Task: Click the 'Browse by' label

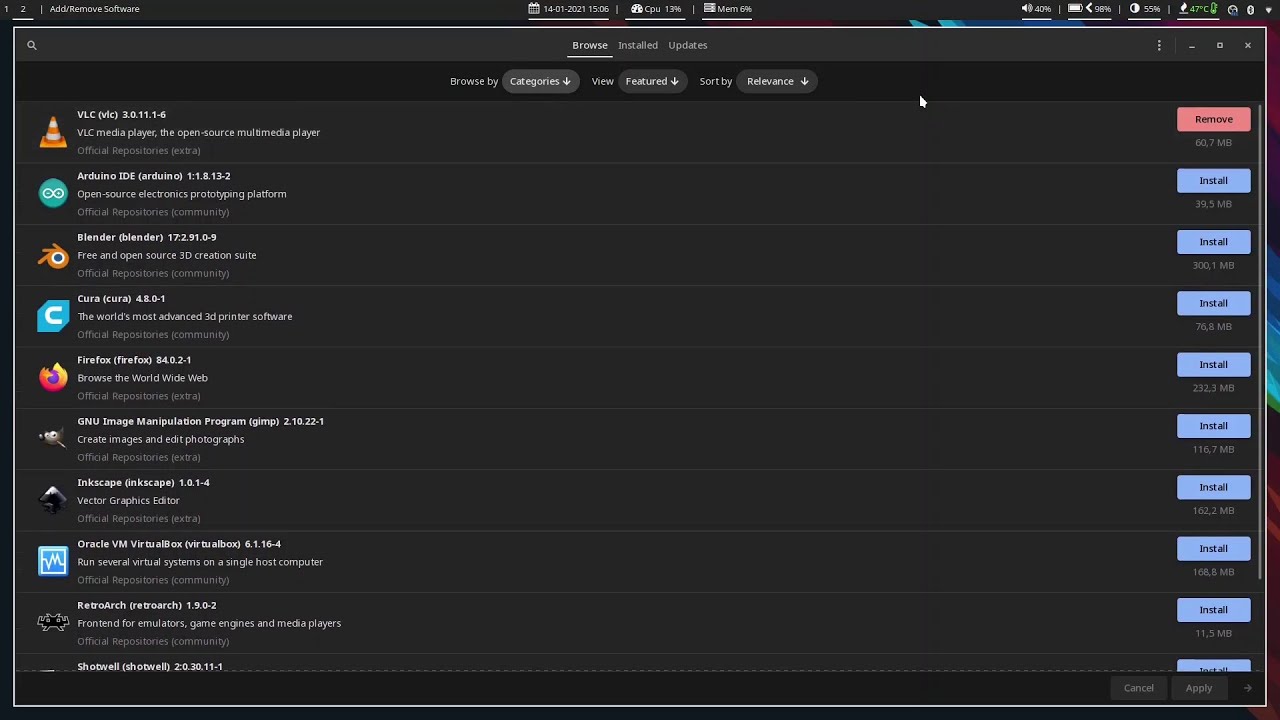Action: (474, 81)
